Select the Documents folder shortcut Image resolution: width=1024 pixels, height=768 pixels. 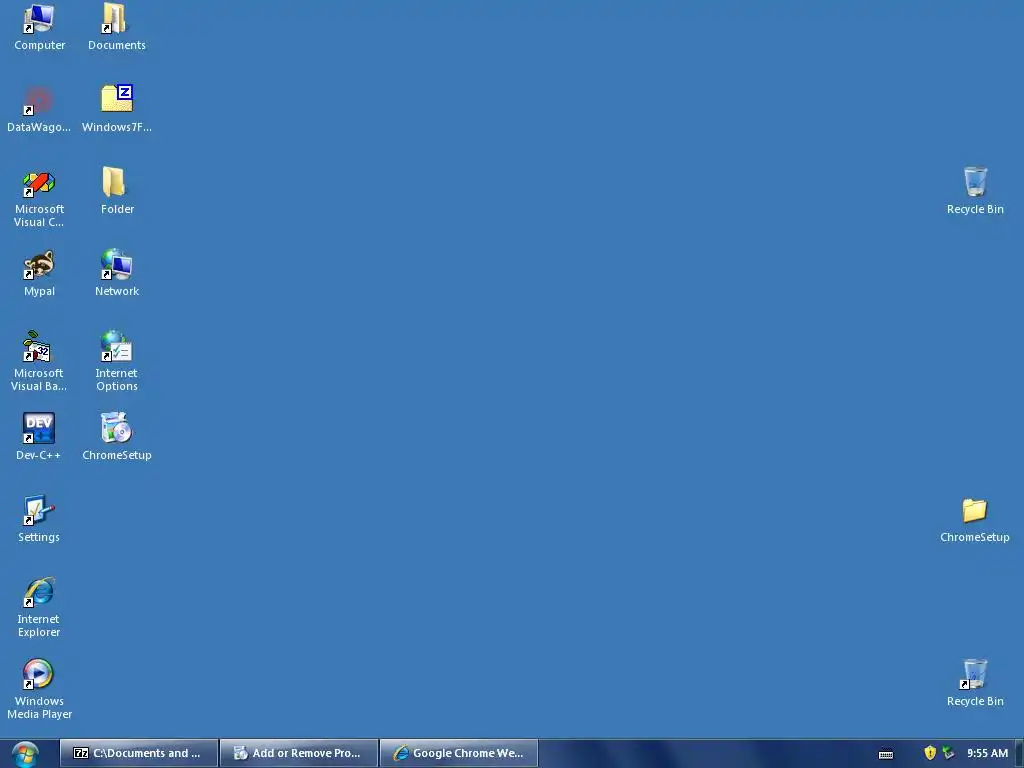[116, 27]
